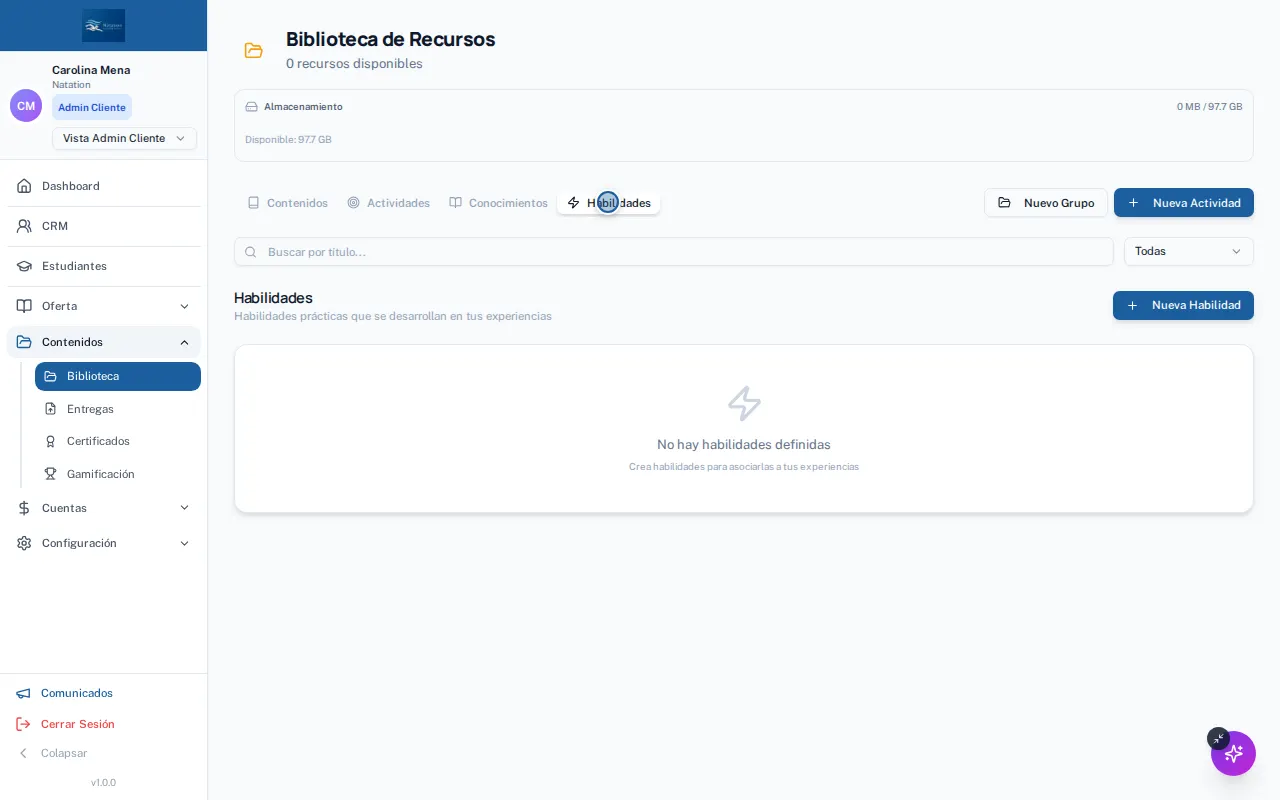This screenshot has height=800, width=1280.
Task: Click the minimize arrows on the assistant widget
Action: point(1218,738)
